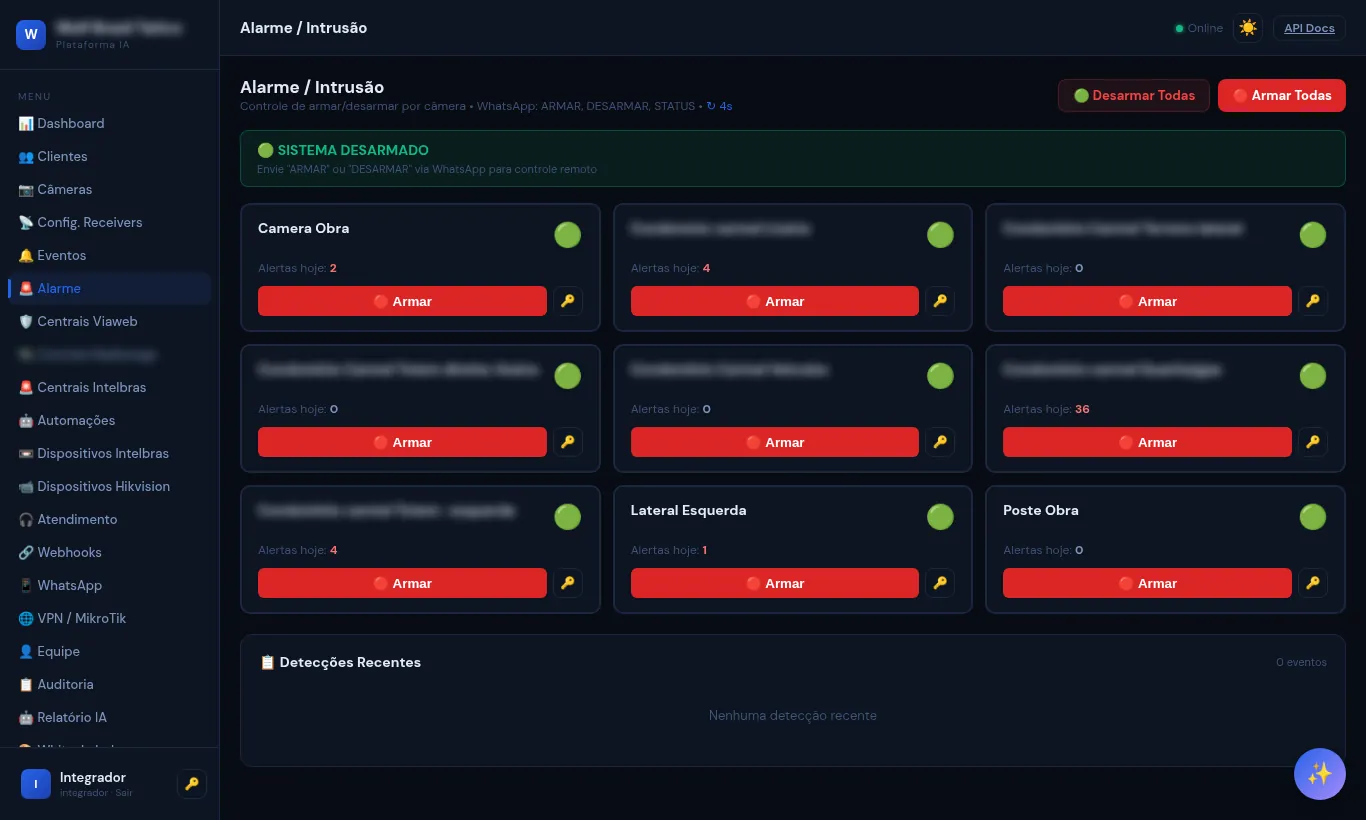Viewport: 1366px width, 820px height.
Task: Select Atendimento in the sidebar
Action: click(x=109, y=519)
